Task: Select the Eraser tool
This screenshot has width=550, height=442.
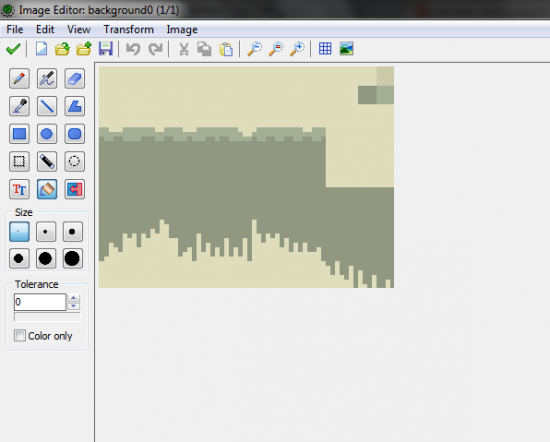Action: (x=74, y=78)
